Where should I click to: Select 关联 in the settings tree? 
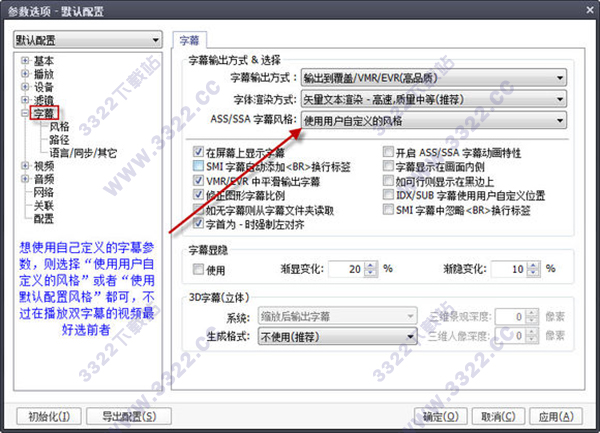coord(44,205)
